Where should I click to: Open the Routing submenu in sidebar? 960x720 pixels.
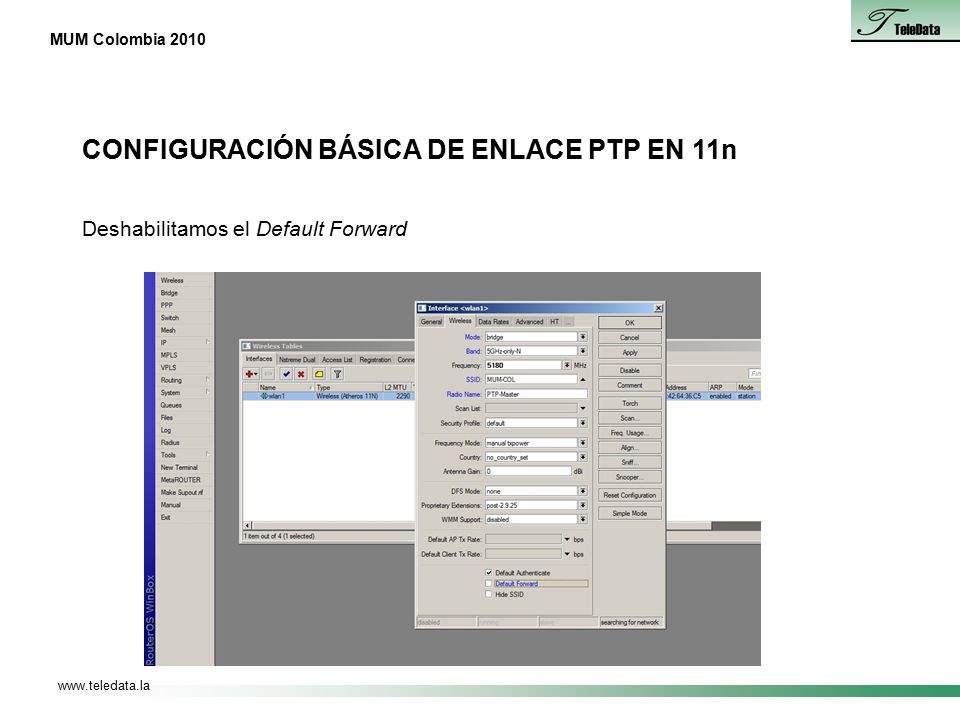(185, 380)
